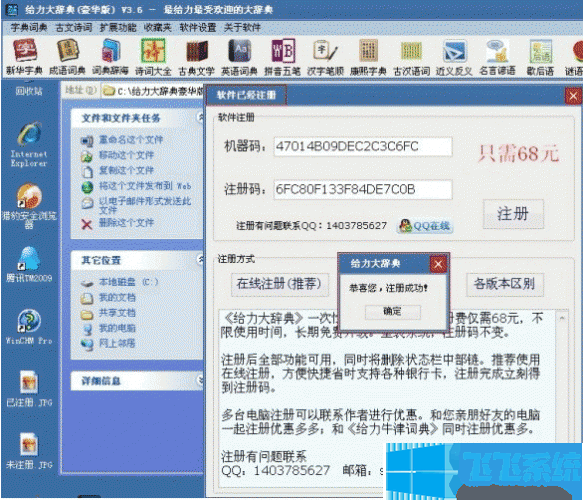583x500 pixels.
Task: Click the 将这个文件发布到 Web globe icon
Action: (x=87, y=187)
